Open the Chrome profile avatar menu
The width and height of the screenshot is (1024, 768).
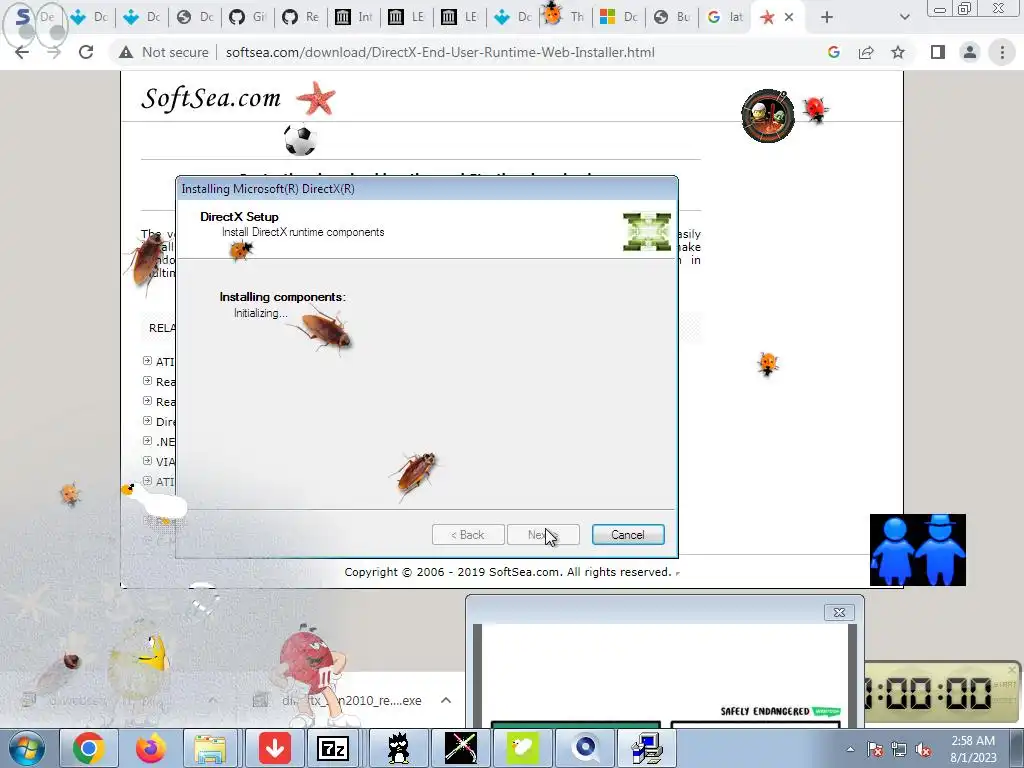[x=970, y=52]
